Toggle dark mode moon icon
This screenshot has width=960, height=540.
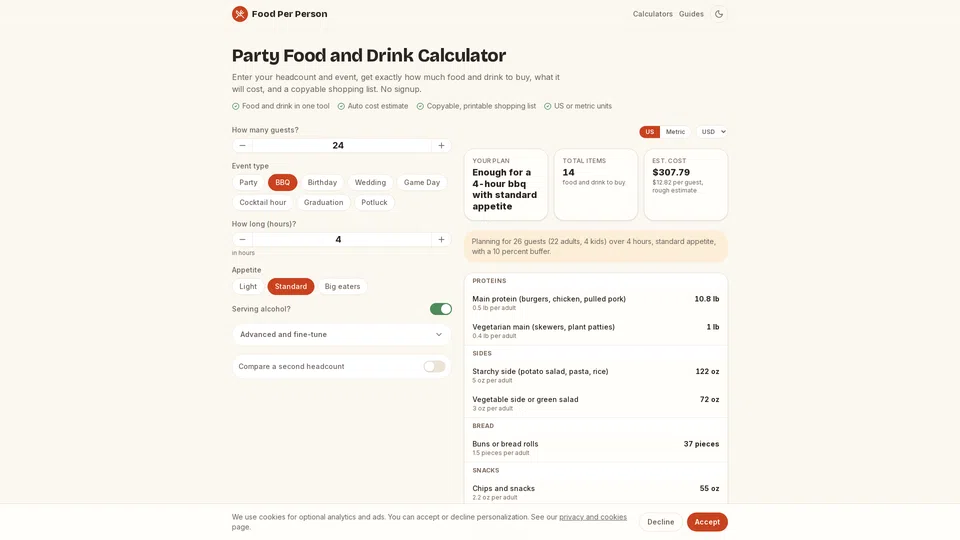(719, 13)
